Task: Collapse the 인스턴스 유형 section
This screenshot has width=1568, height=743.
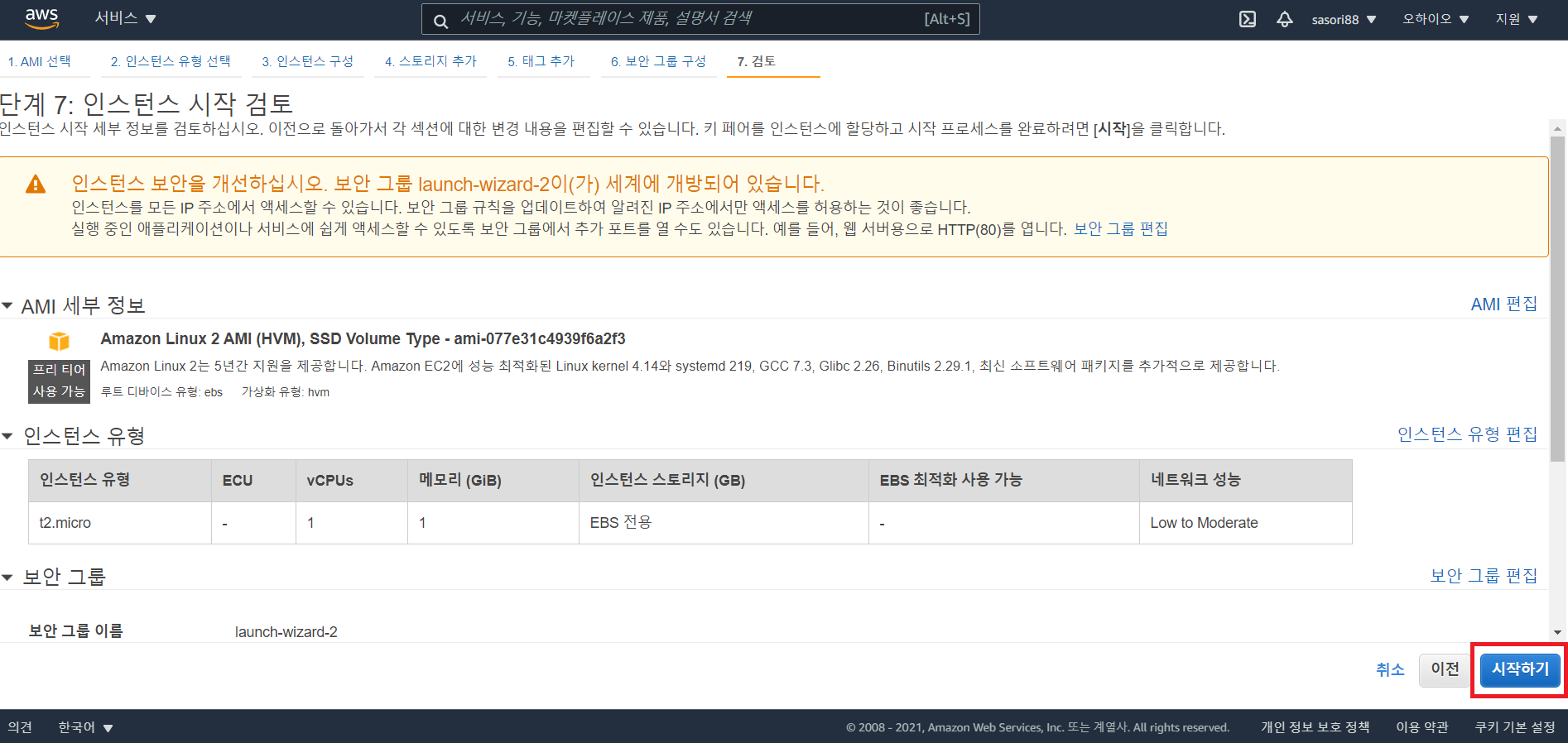Action: tap(7, 436)
